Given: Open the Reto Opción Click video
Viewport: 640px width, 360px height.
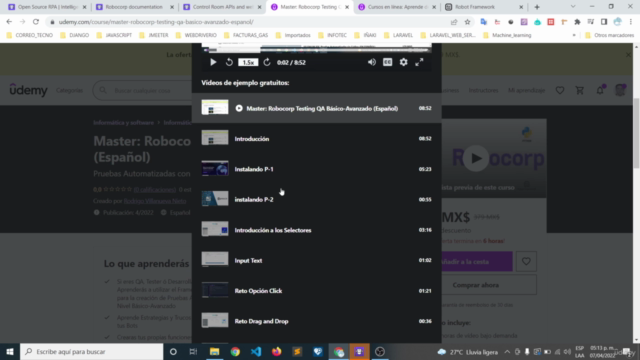Looking at the screenshot, I should 316,291.
